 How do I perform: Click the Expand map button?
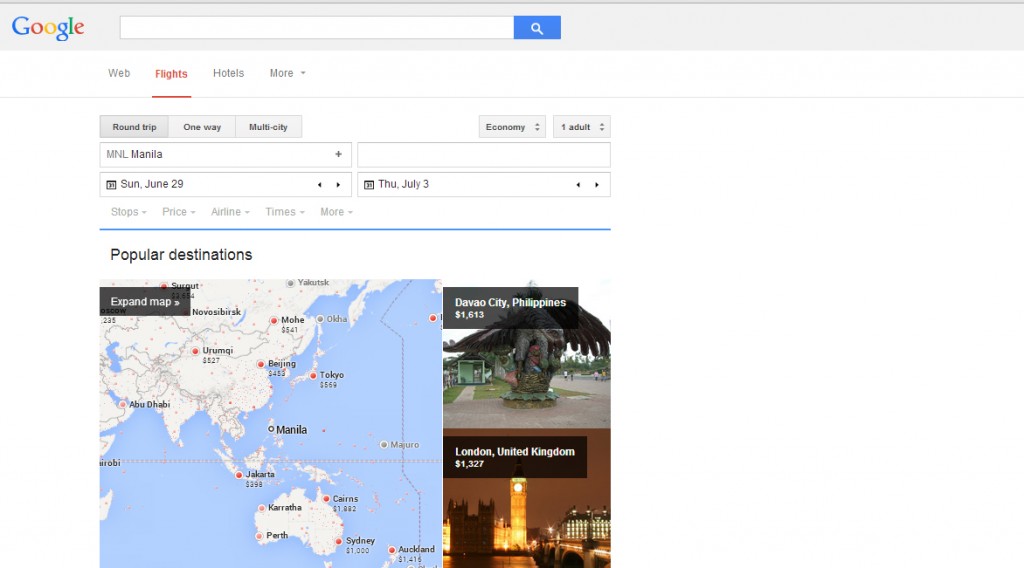[x=145, y=301]
